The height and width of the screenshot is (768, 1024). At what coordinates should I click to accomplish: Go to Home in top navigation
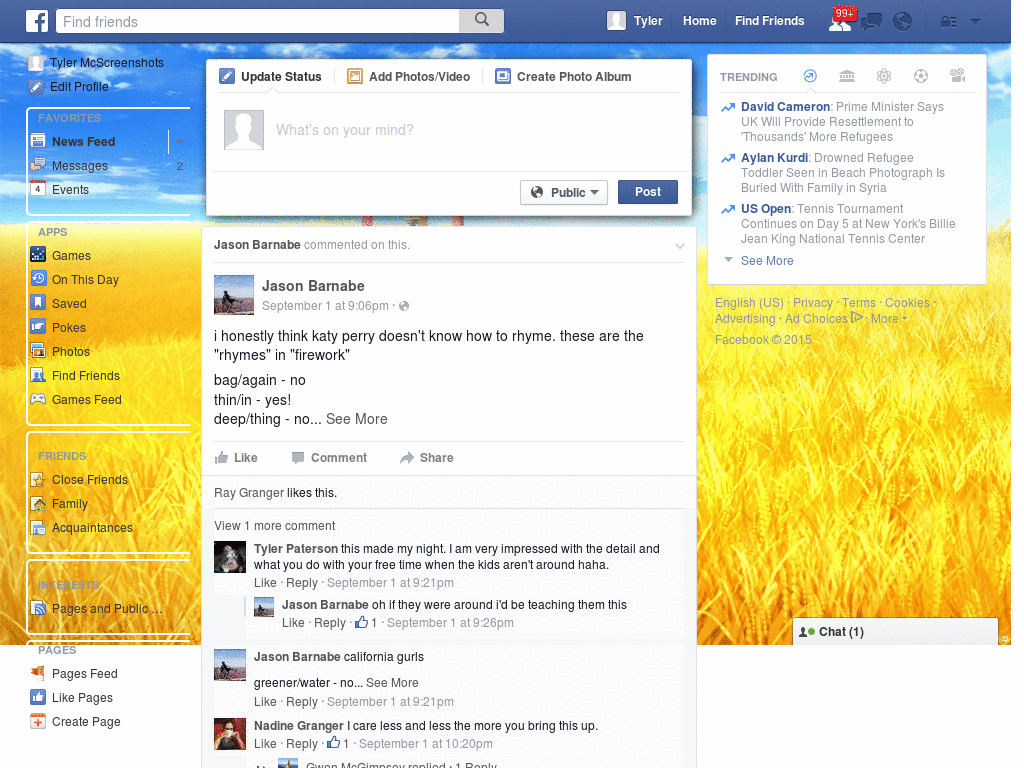[699, 21]
